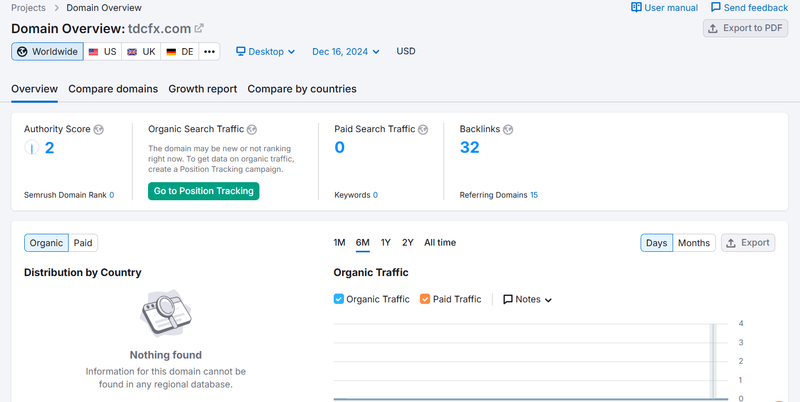This screenshot has height=402, width=800.
Task: Open the more countries ellipsis button
Action: tap(210, 52)
